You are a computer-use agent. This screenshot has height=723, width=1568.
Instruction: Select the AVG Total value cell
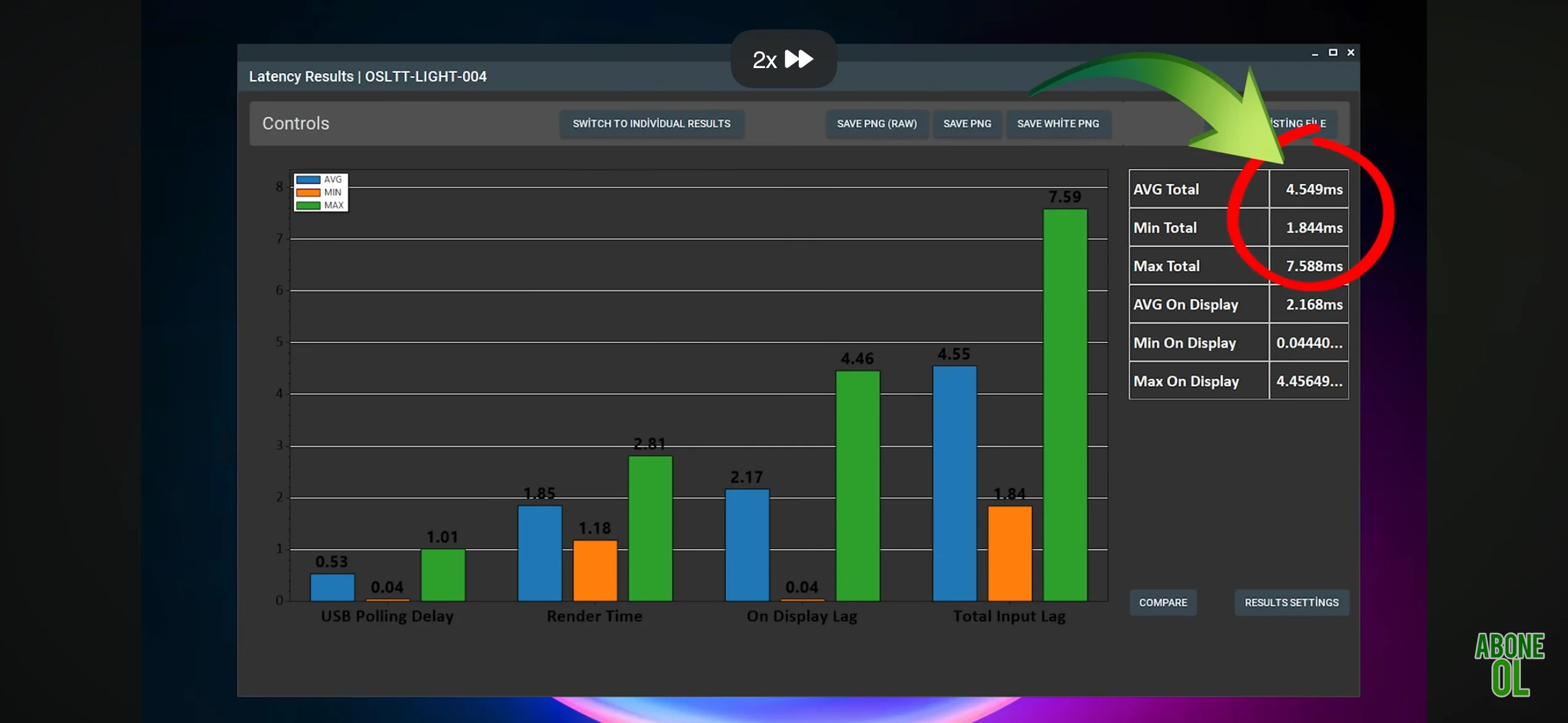tap(1309, 189)
